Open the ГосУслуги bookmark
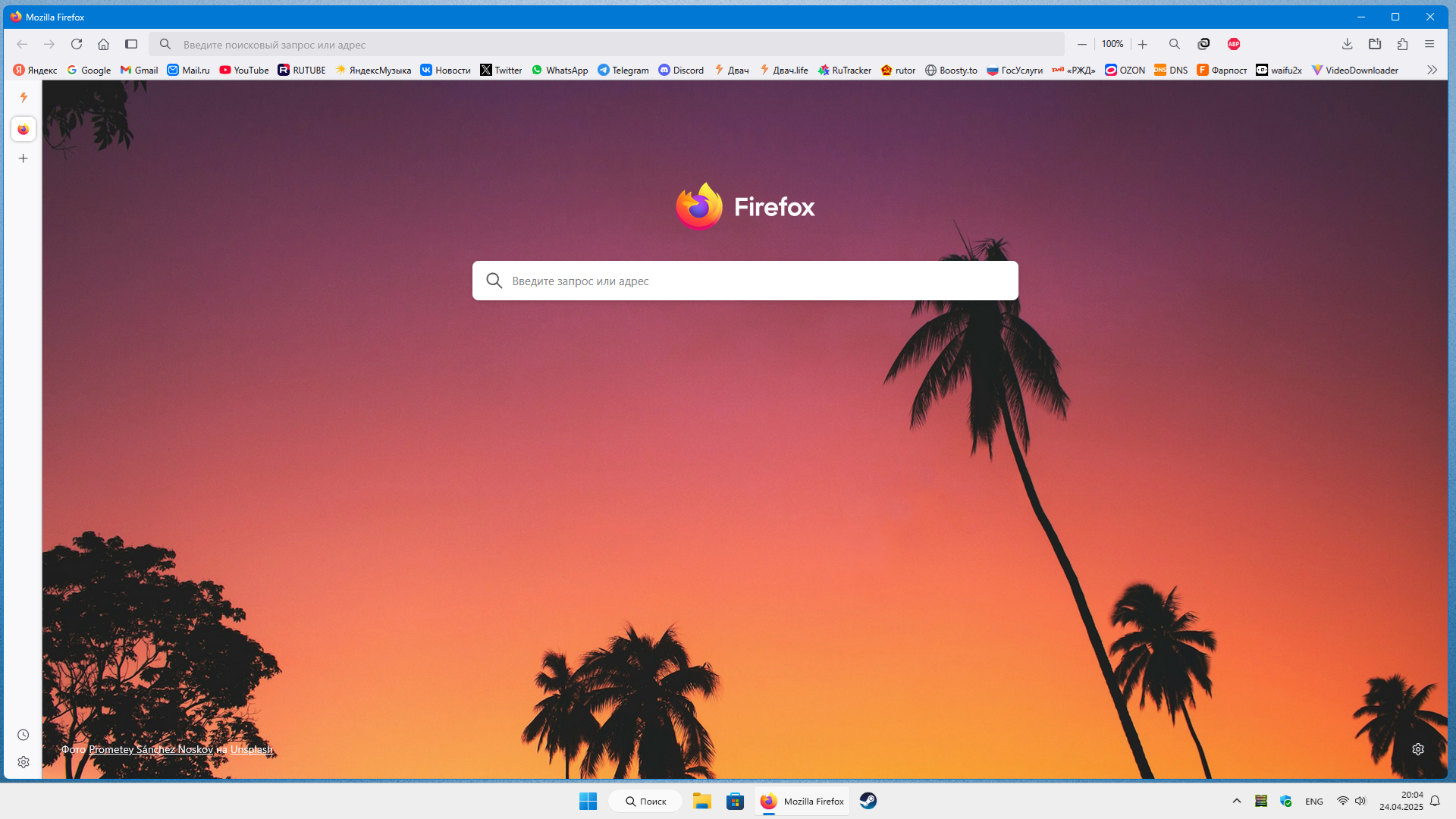The image size is (1456, 819). (1015, 70)
